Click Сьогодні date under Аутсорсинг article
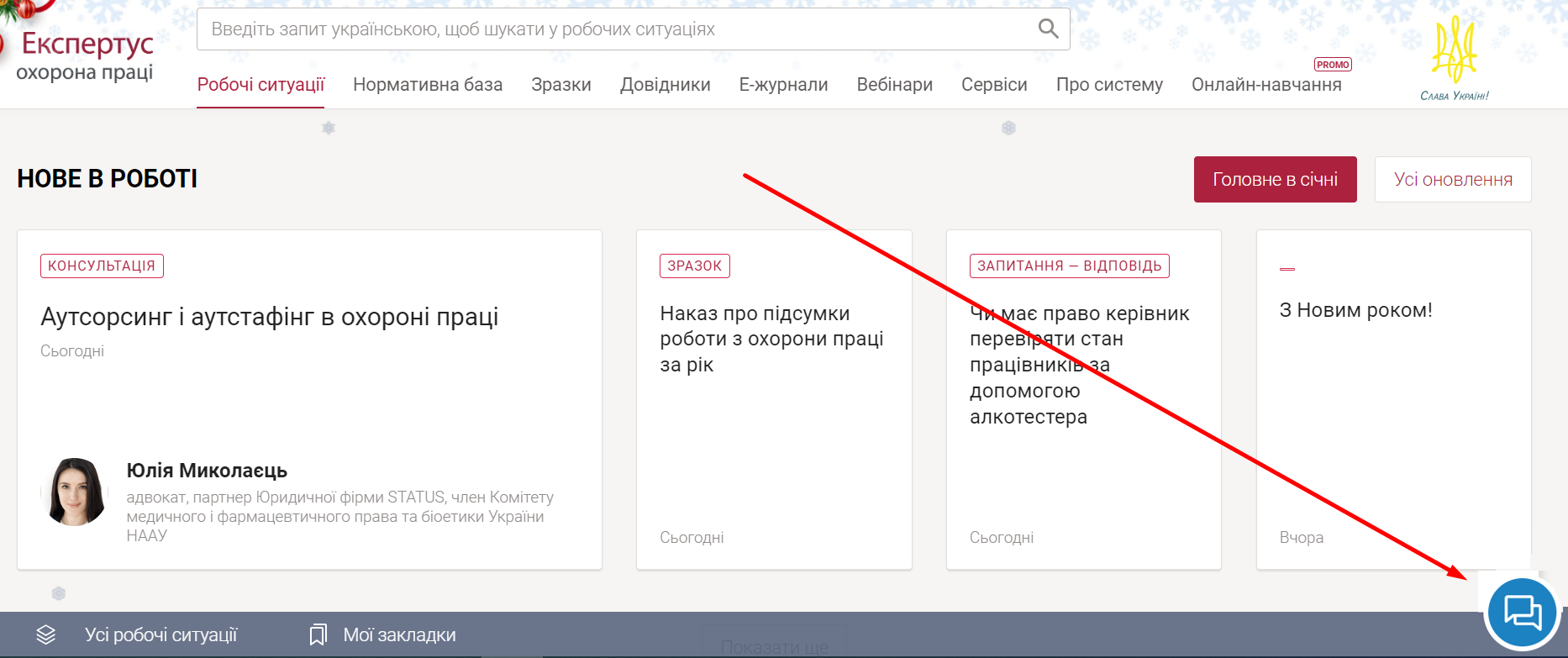Viewport: 1568px width, 658px height. point(72,351)
